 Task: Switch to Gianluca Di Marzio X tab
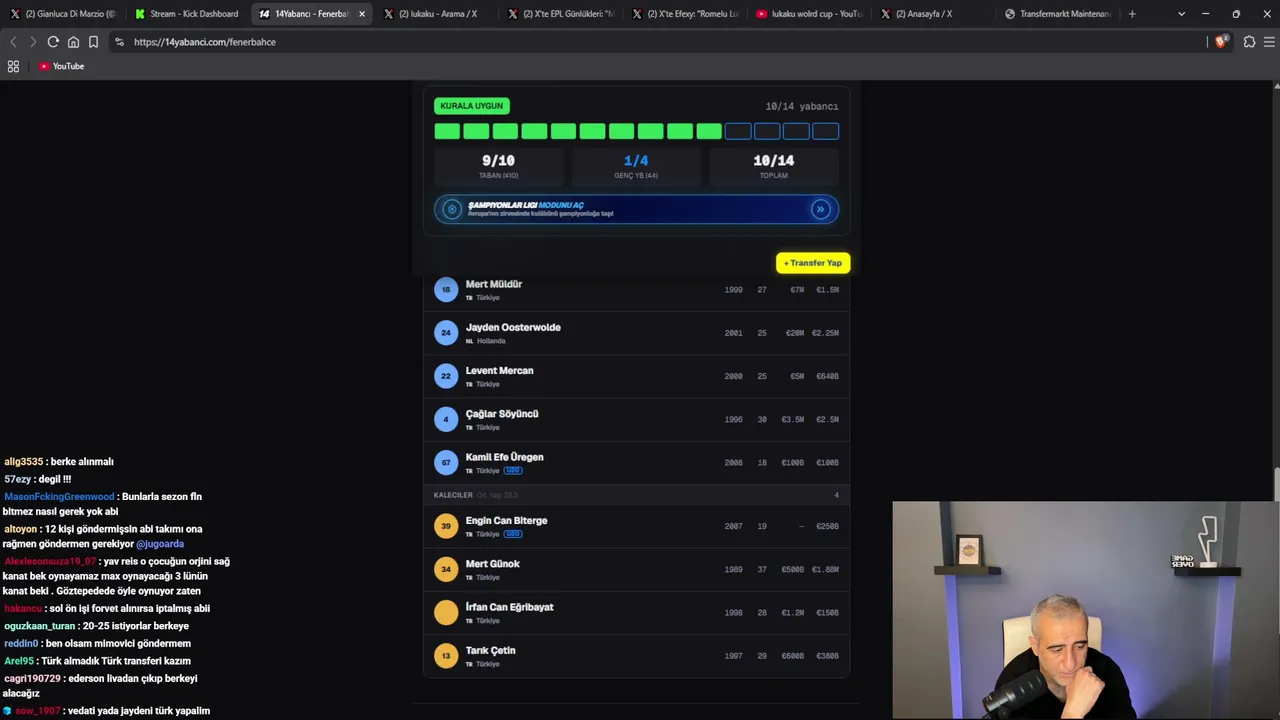pos(62,14)
